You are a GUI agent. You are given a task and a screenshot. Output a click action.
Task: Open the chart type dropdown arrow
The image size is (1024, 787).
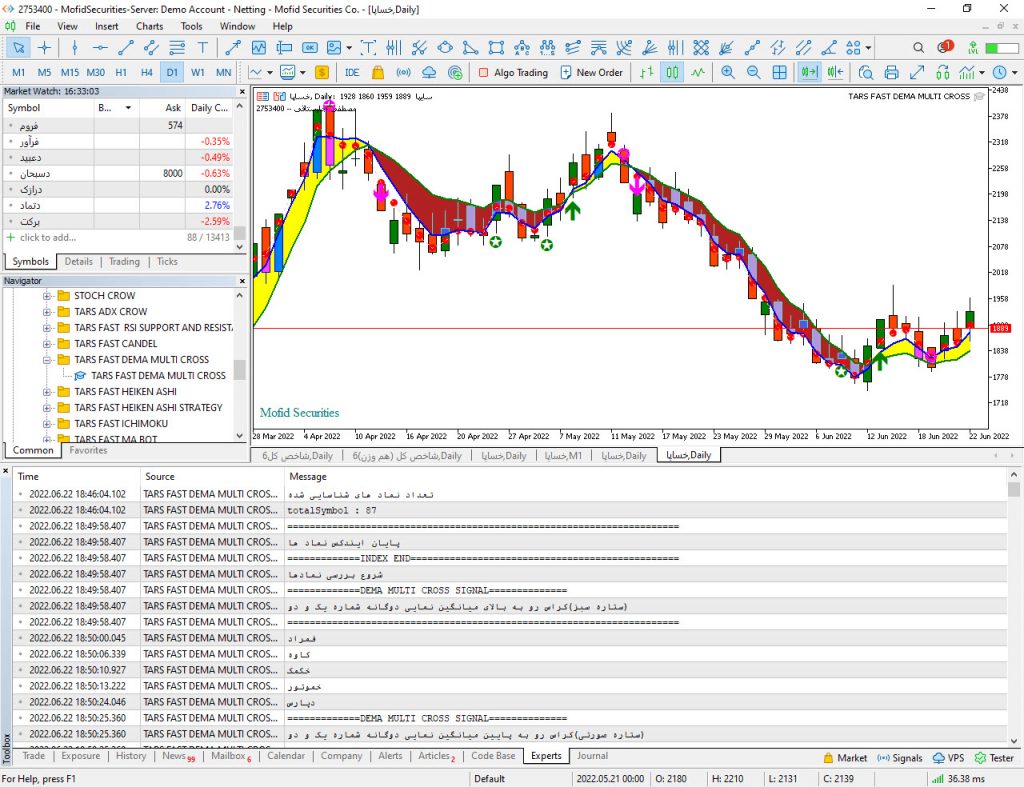[x=270, y=72]
